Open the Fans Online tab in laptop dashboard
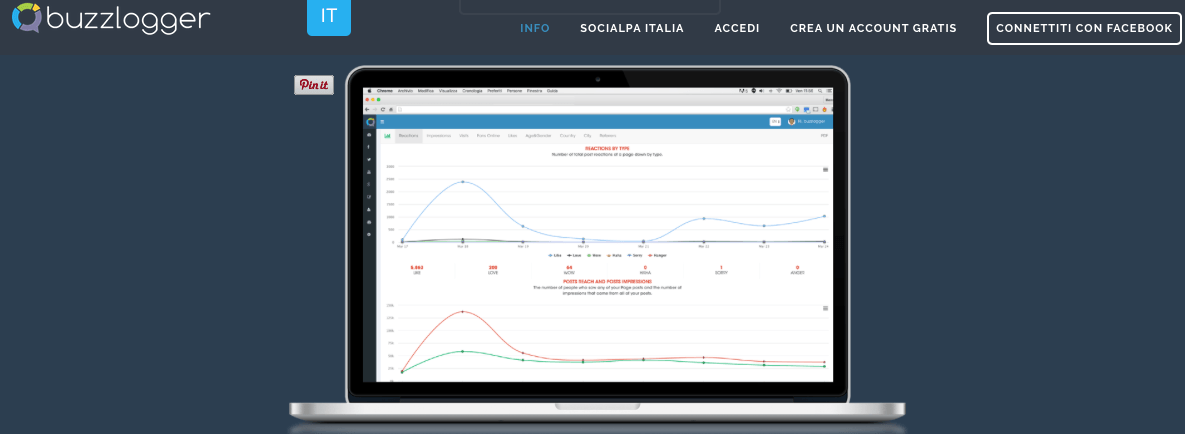This screenshot has width=1185, height=434. pos(488,135)
